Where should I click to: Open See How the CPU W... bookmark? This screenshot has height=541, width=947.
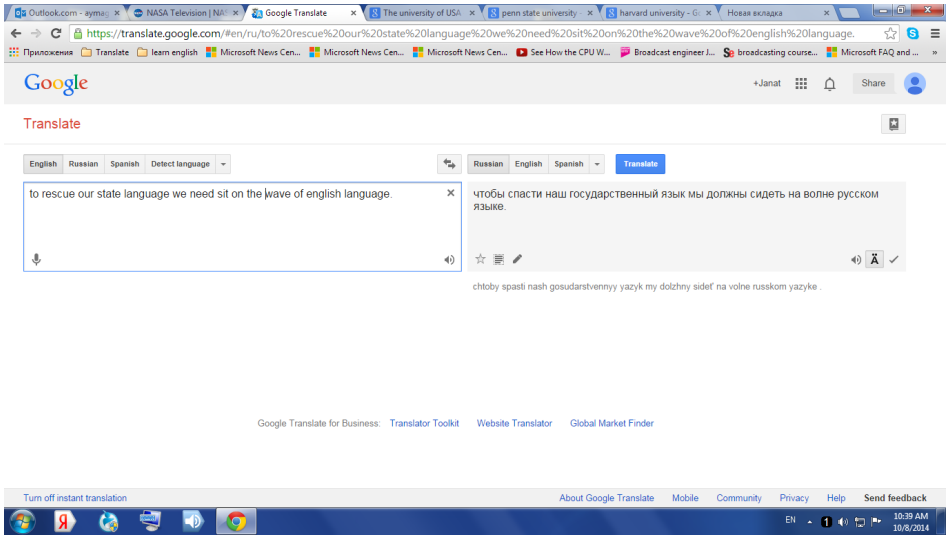(563, 53)
